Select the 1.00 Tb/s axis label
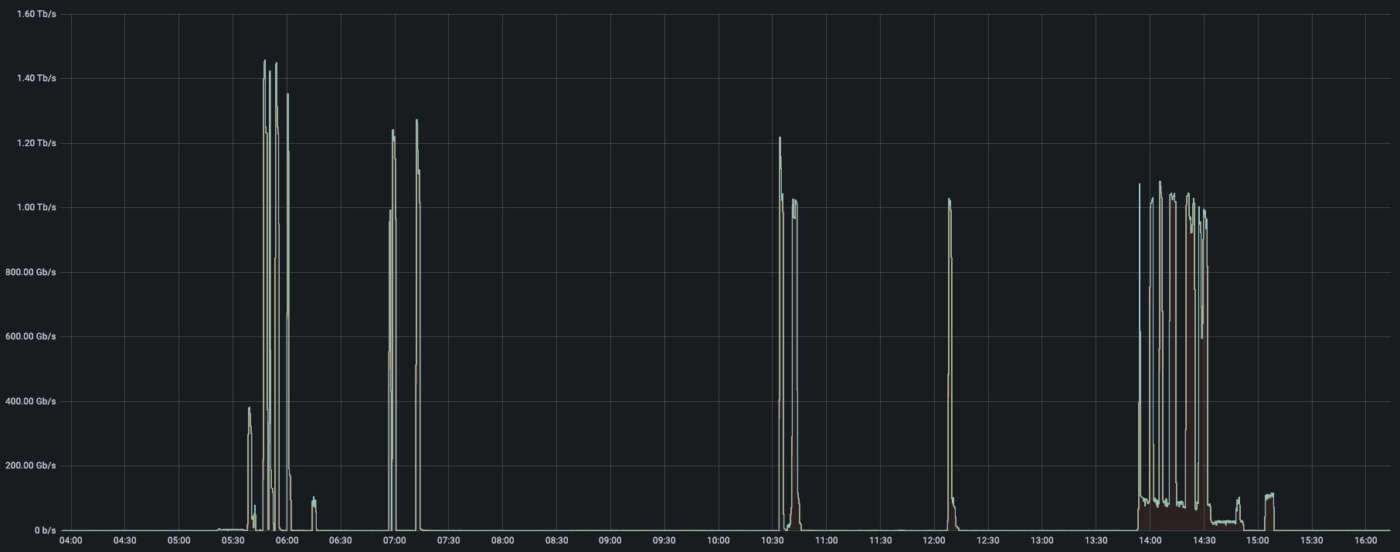Image resolution: width=1400 pixels, height=552 pixels. click(37, 207)
